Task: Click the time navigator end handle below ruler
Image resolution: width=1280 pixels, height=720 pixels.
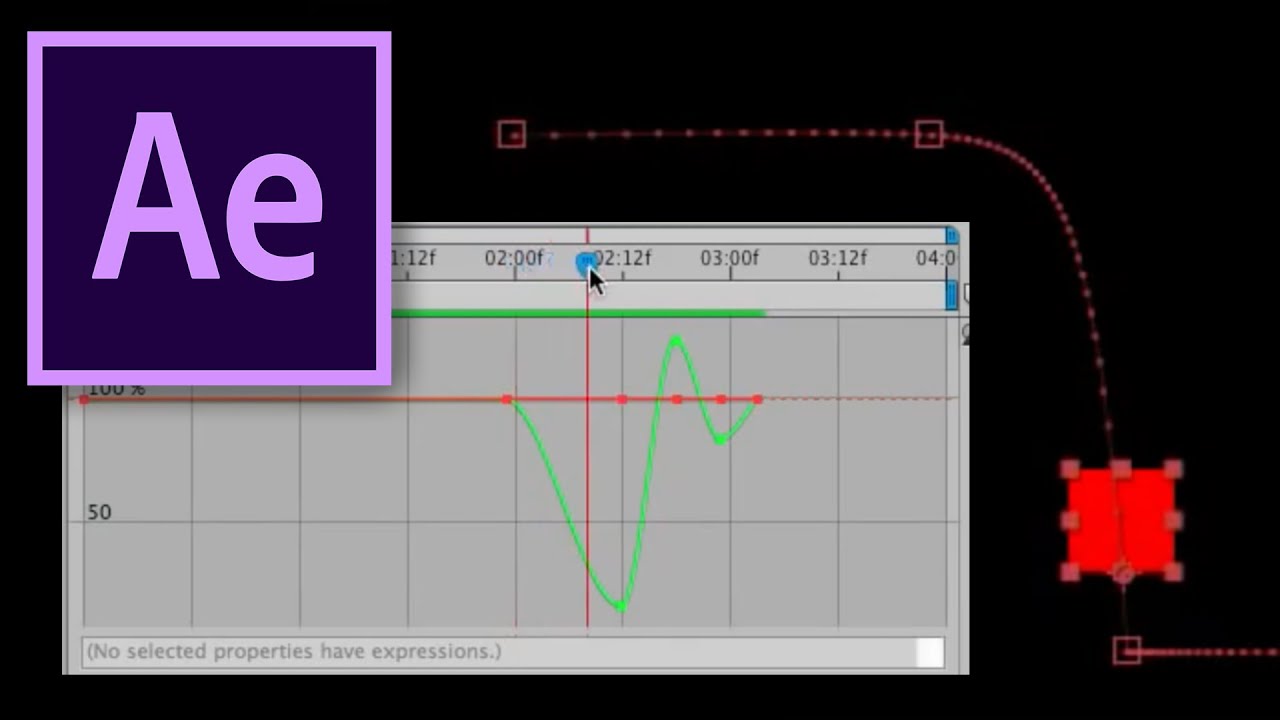Action: (951, 295)
